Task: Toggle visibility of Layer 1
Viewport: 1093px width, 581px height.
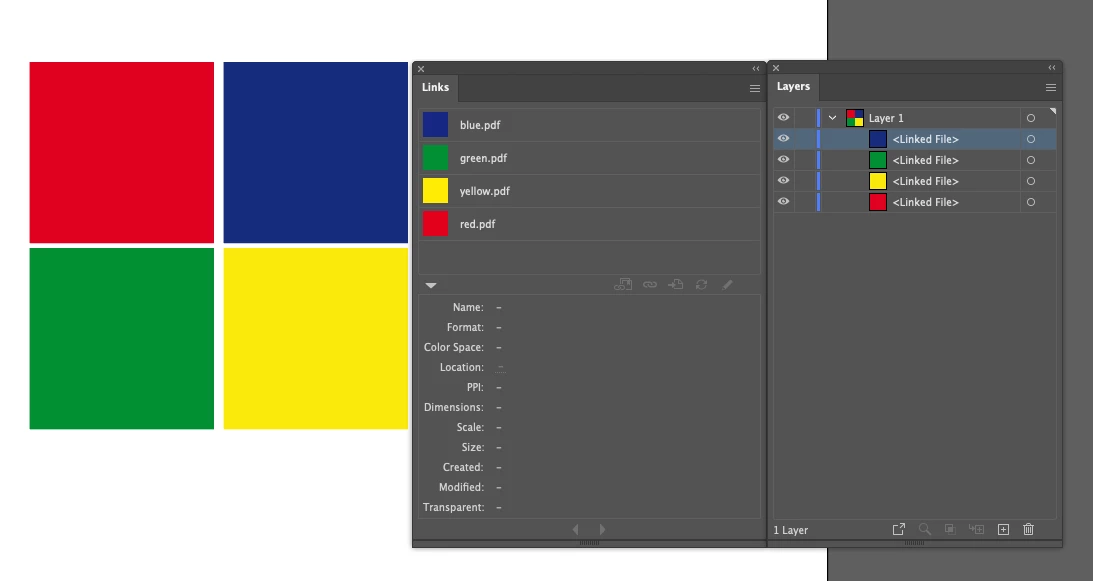Action: tap(784, 118)
